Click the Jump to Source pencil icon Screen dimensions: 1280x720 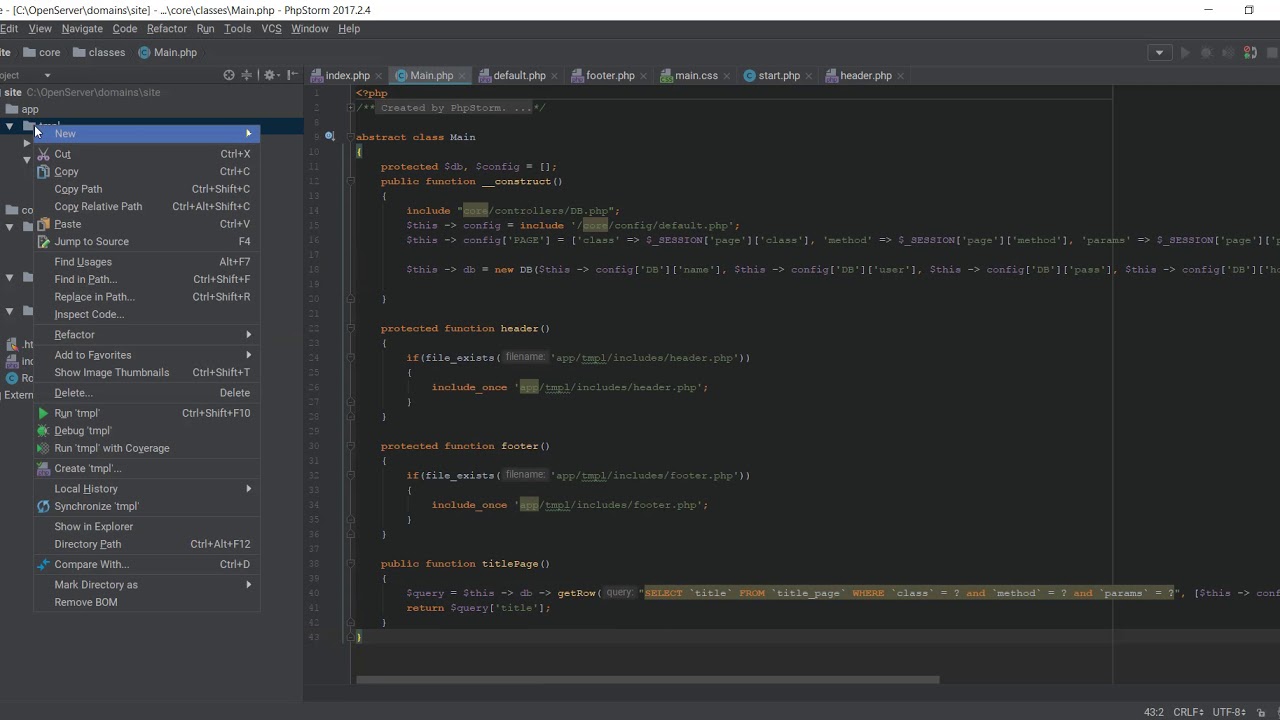[x=44, y=241]
